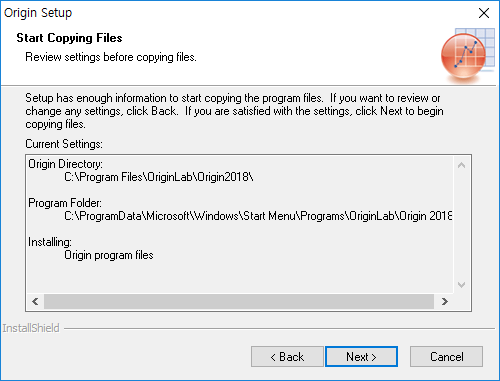
Task: Click the horizontal scrollbar left arrow
Action: (35, 302)
